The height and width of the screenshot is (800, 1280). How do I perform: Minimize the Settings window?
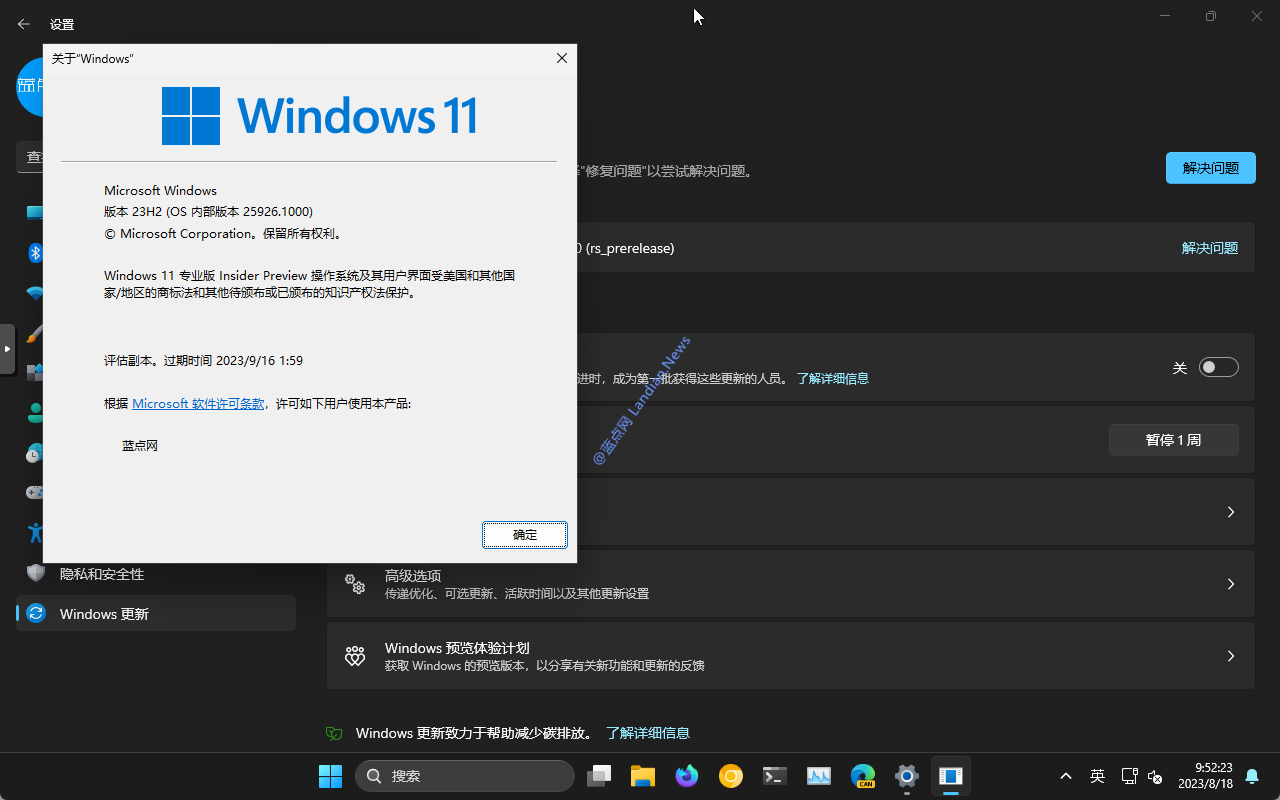1165,16
